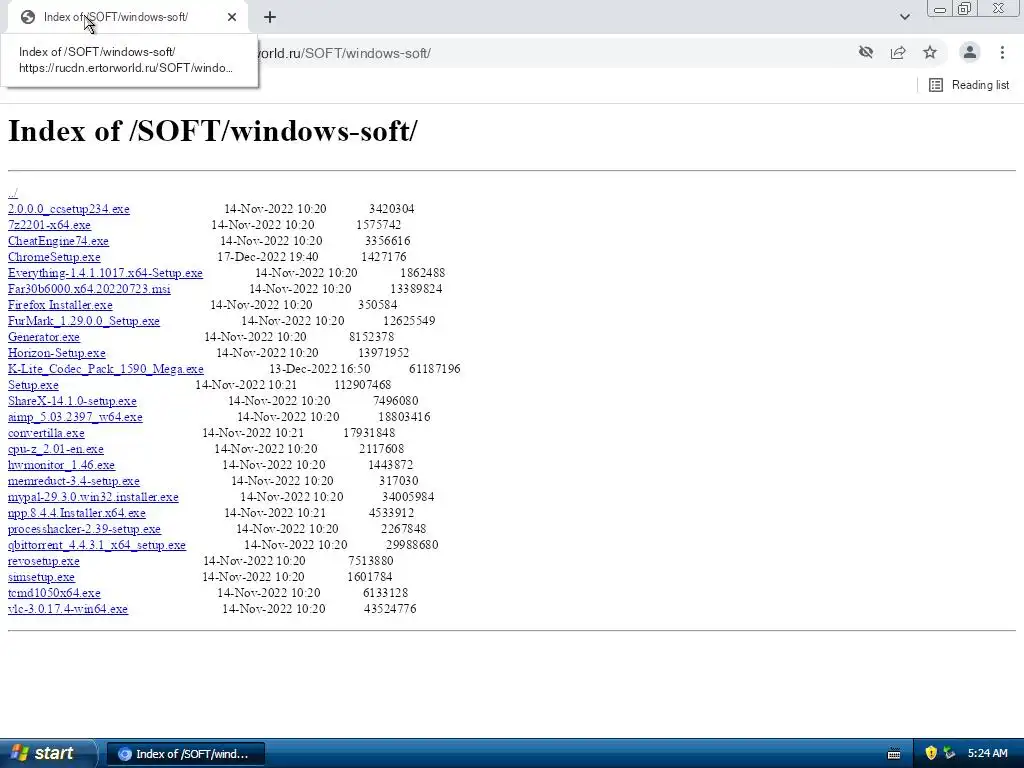
Task: Click the date 13-Dec-2022 16:50 text
Action: [320, 369]
